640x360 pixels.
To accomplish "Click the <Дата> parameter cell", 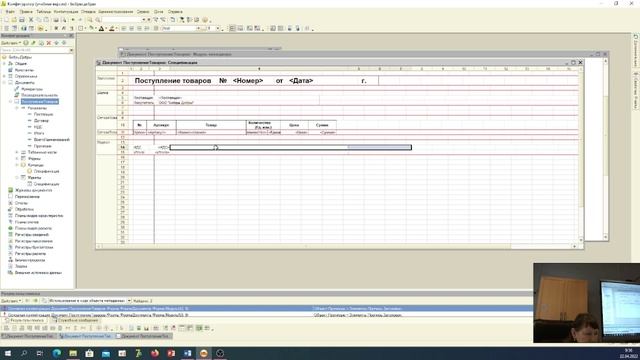I will (301, 81).
